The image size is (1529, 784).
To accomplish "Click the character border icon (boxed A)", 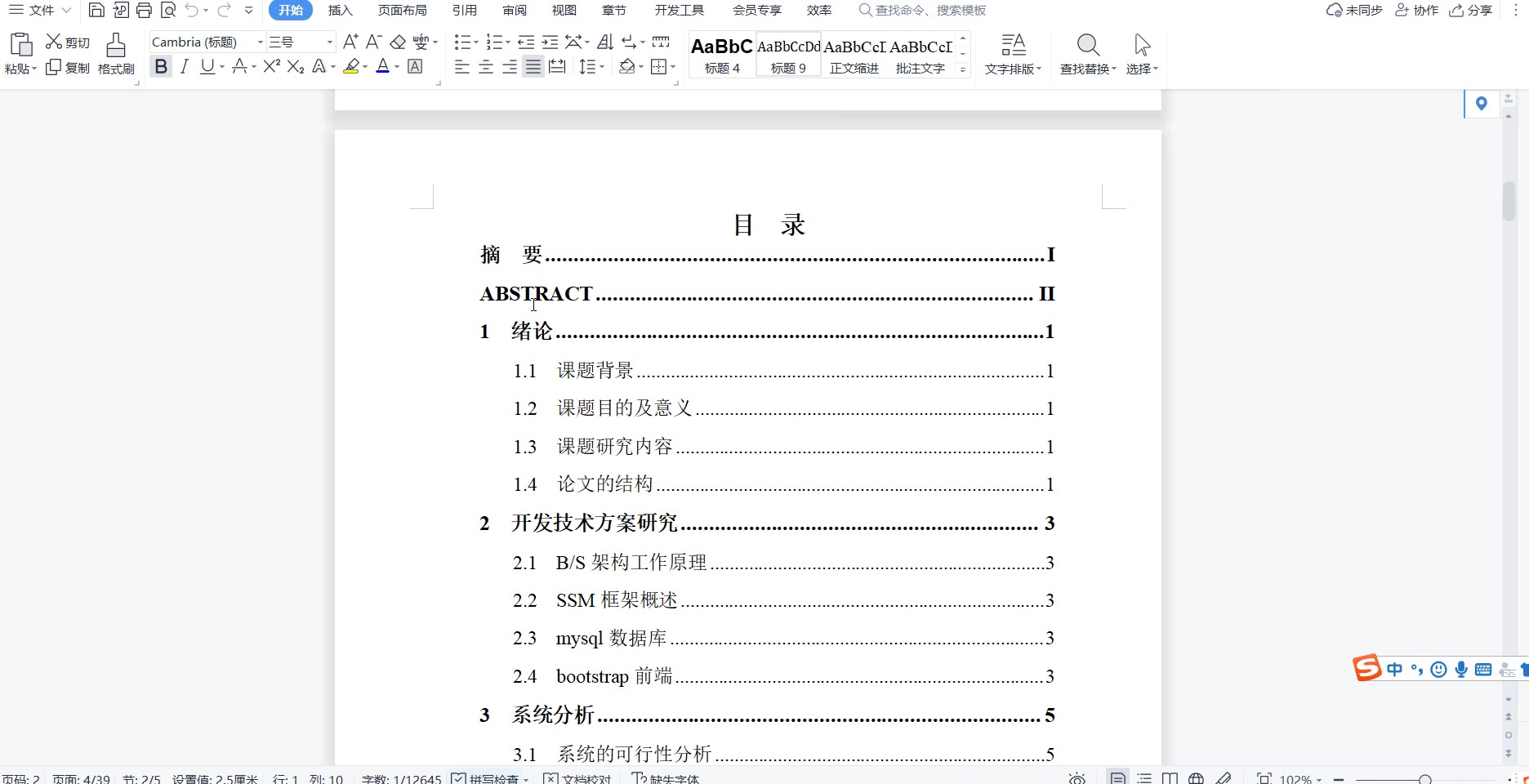I will coord(415,67).
